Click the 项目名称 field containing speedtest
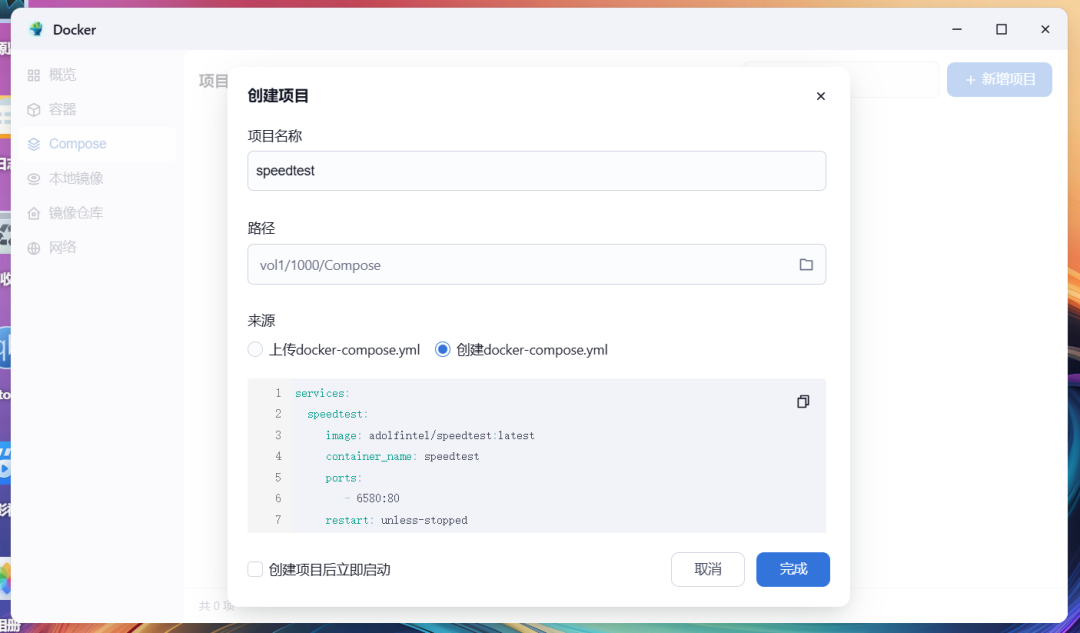This screenshot has width=1080, height=633. click(537, 171)
